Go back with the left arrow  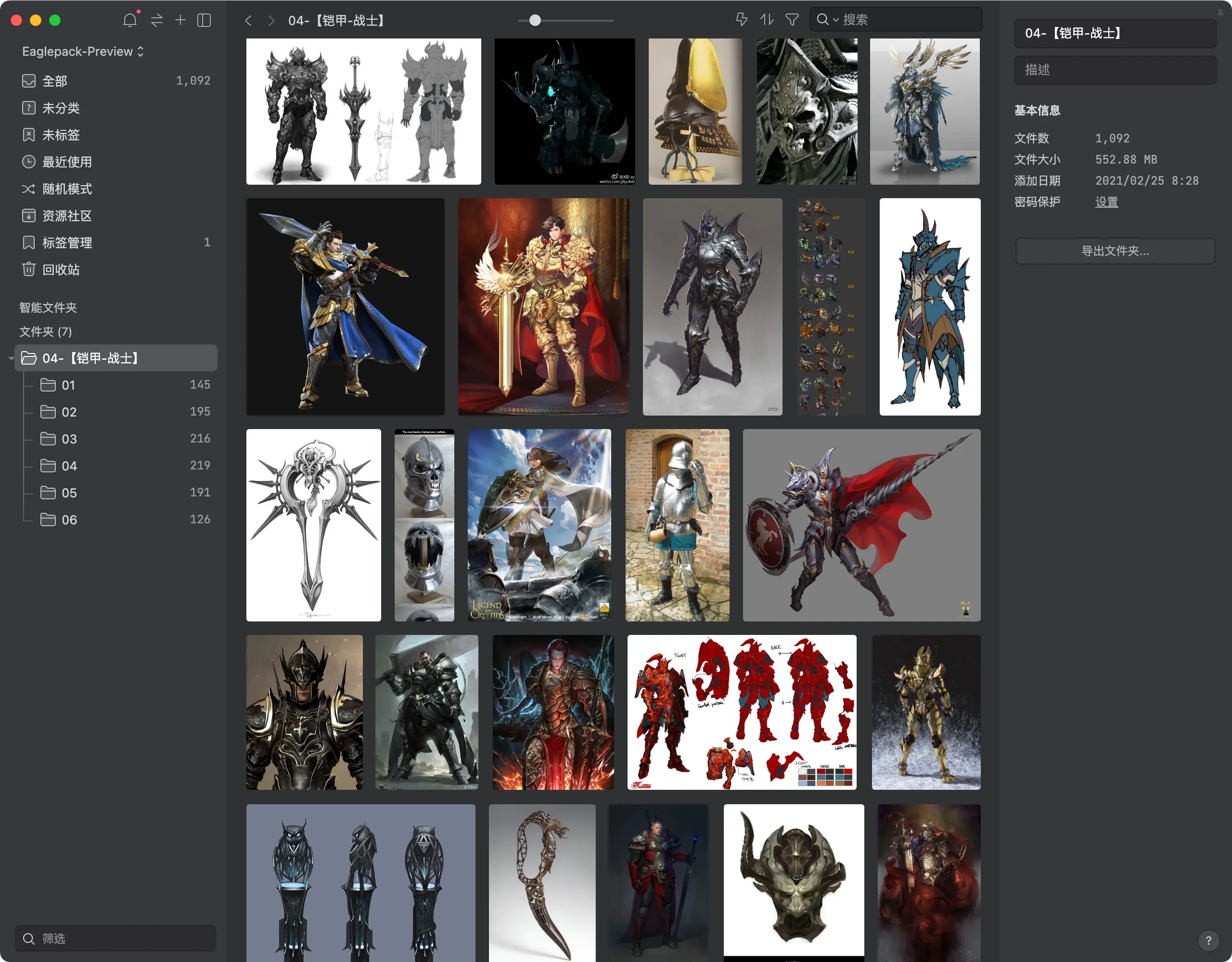249,21
